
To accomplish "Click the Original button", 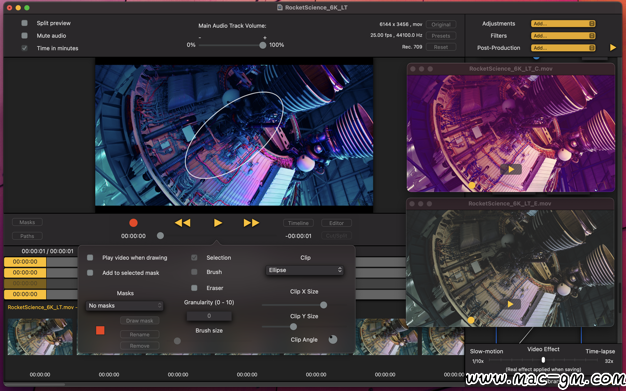I will coord(441,24).
